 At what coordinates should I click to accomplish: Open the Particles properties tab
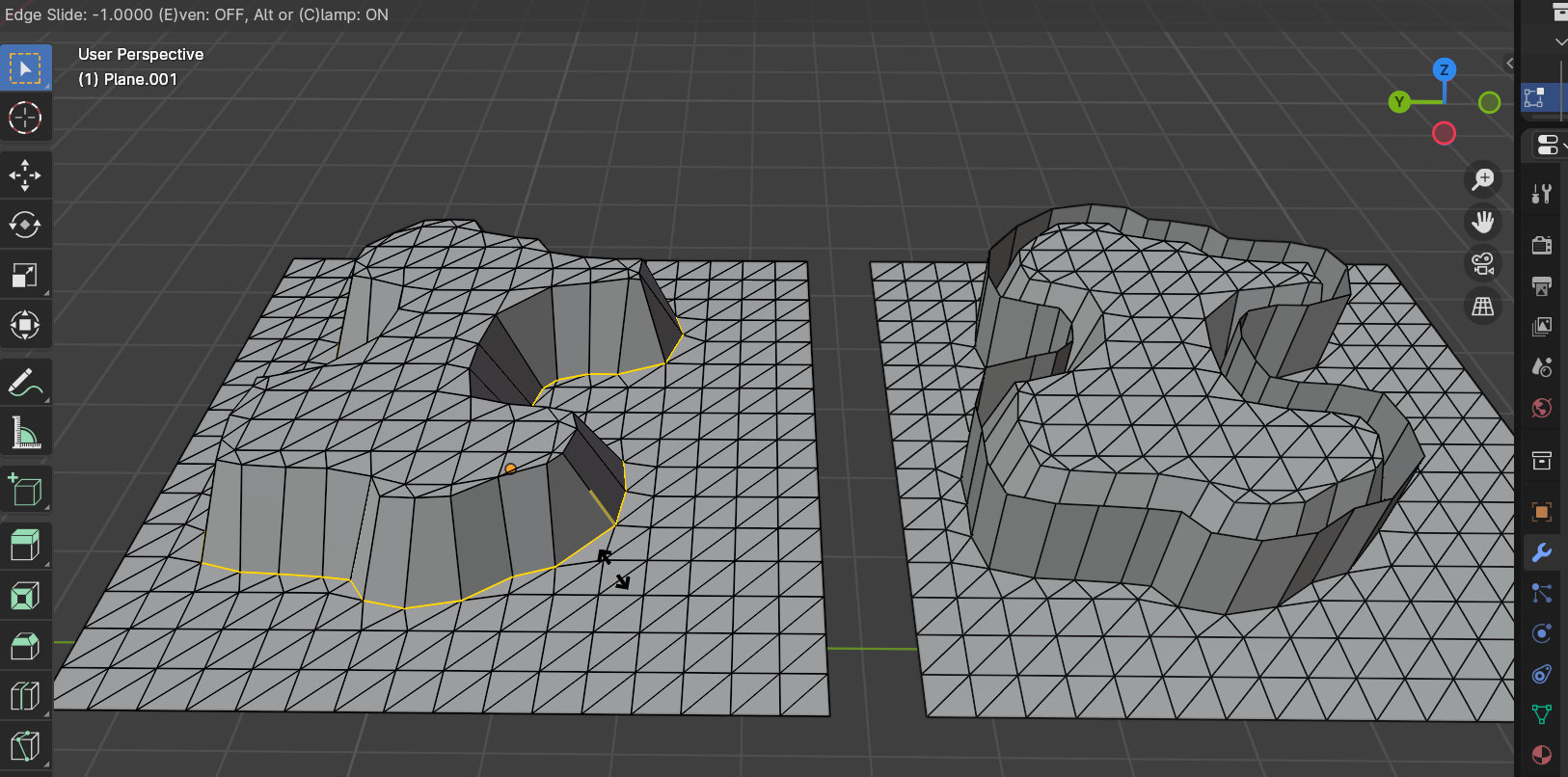click(x=1542, y=593)
